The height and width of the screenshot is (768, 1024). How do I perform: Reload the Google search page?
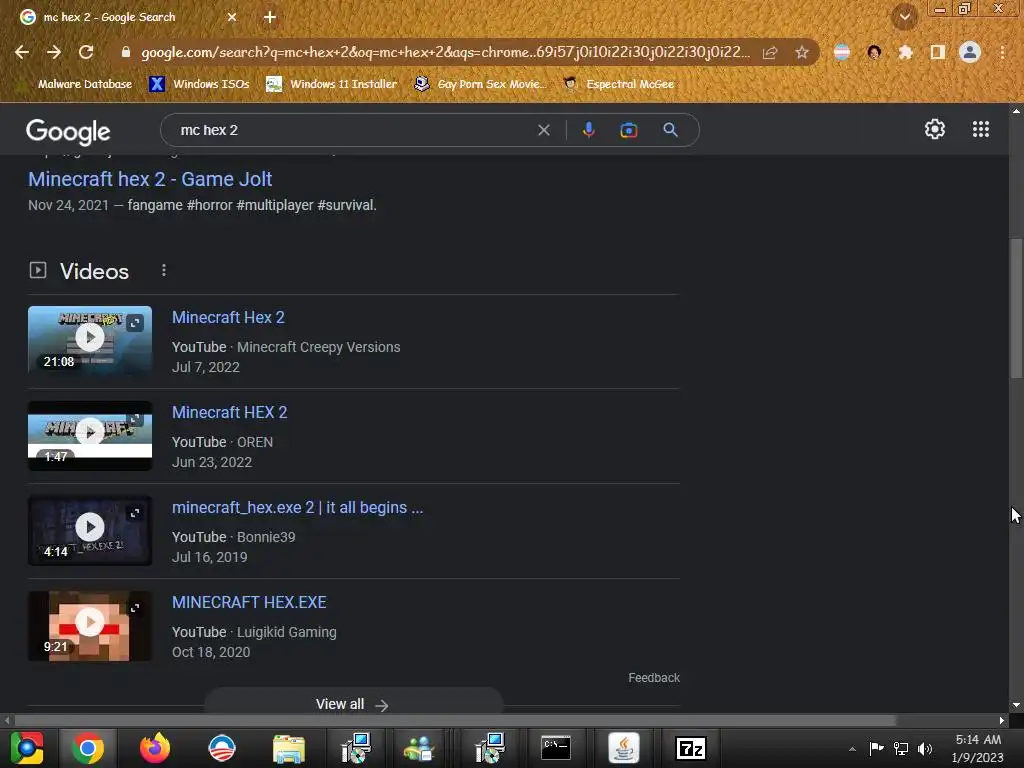click(x=86, y=52)
